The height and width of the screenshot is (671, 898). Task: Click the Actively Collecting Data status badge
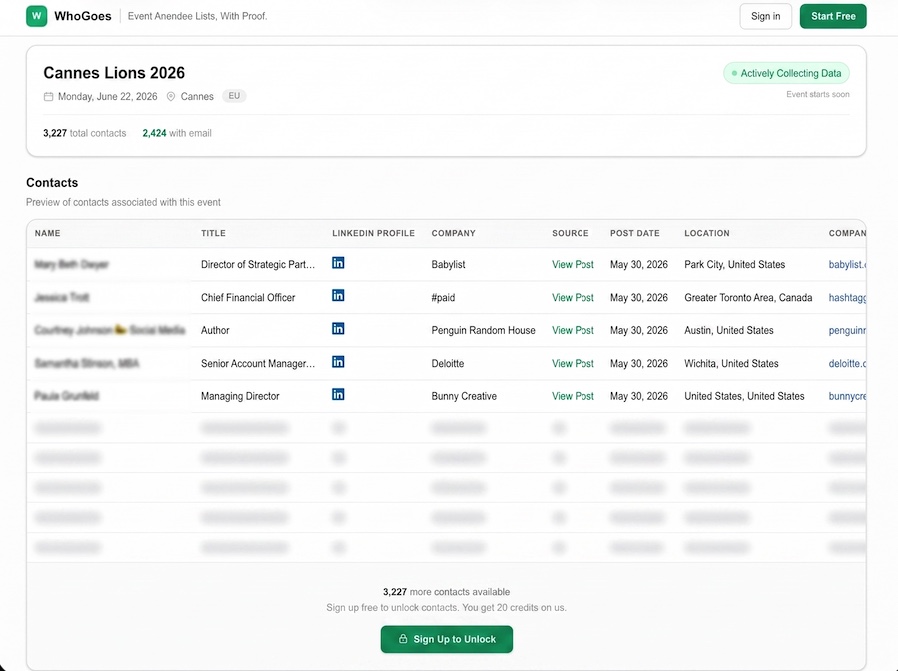coord(786,73)
